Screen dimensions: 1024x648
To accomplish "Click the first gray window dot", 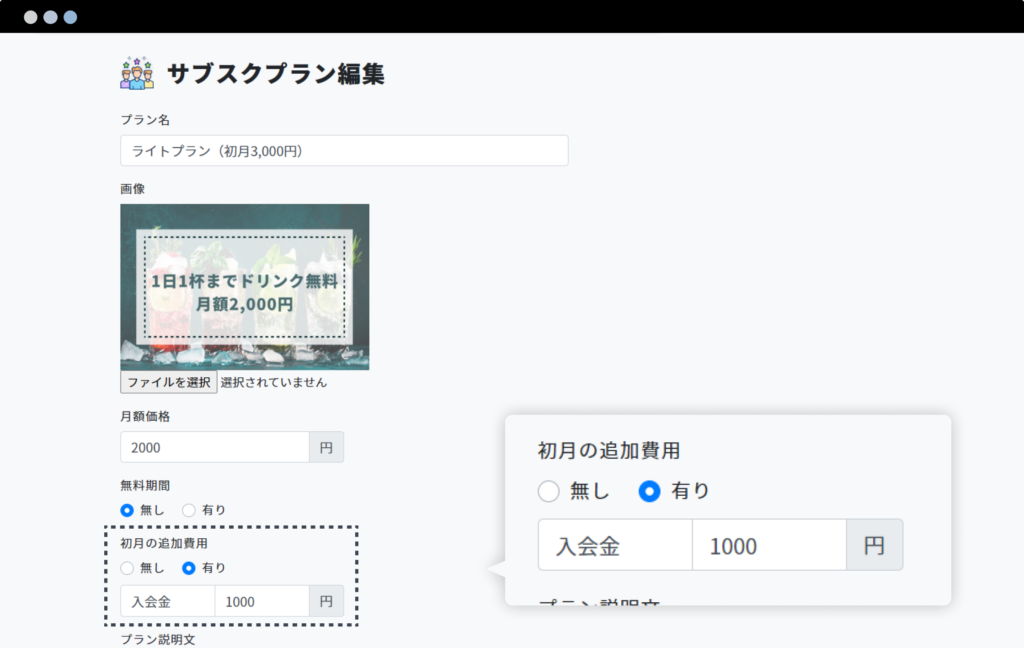I will 30,17.
